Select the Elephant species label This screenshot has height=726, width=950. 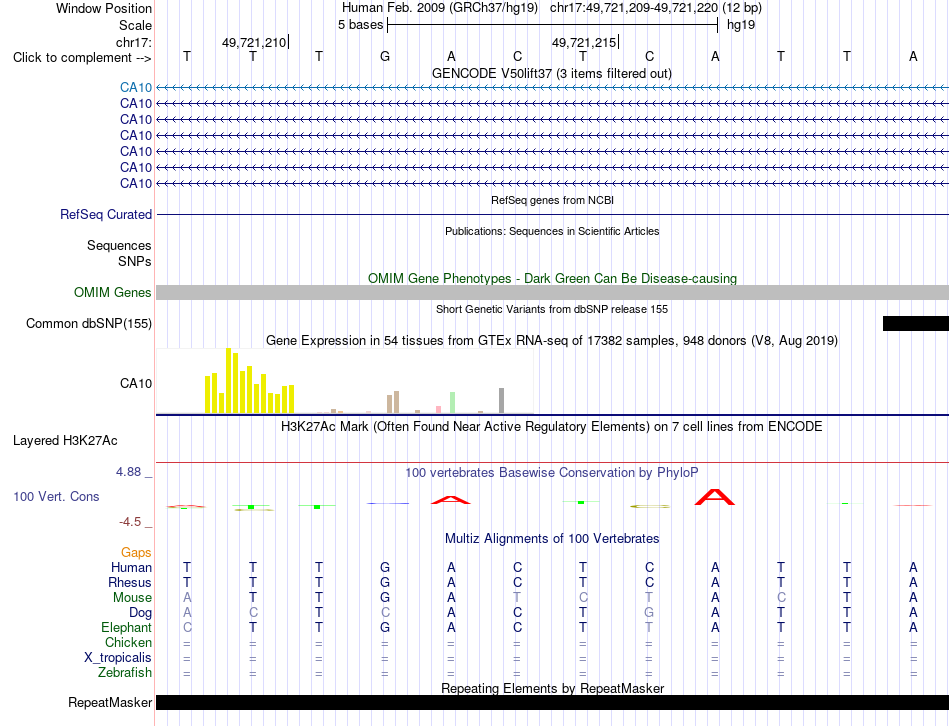[127, 628]
